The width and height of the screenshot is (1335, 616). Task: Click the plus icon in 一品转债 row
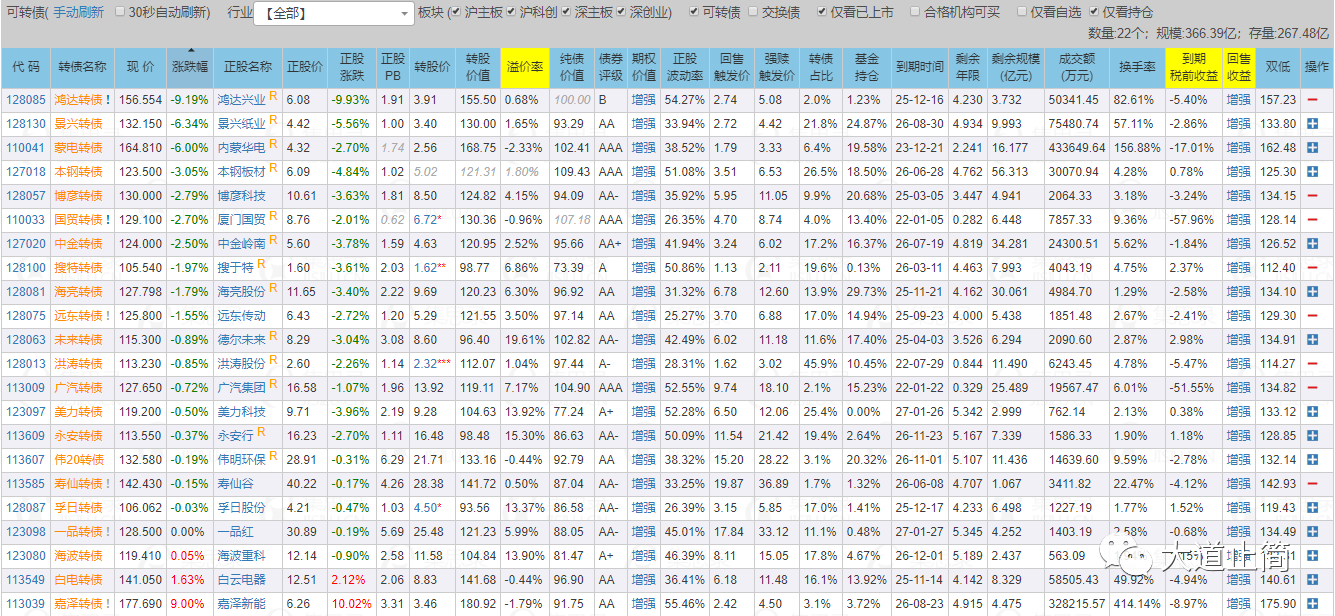[x=1312, y=532]
